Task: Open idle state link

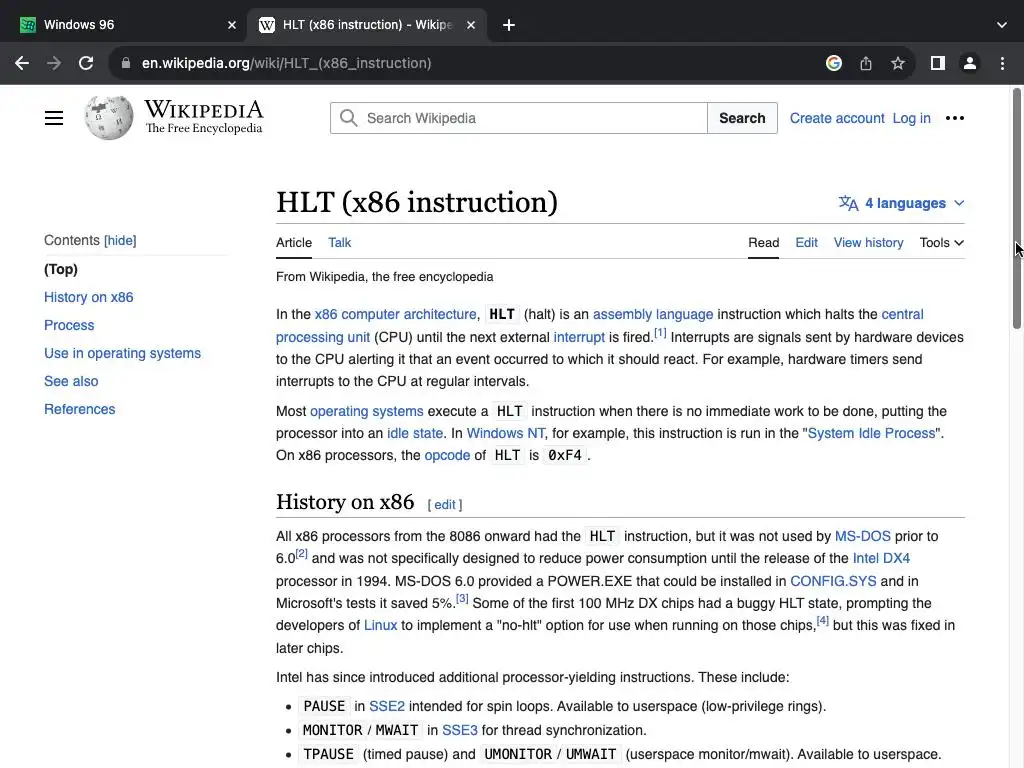Action: pos(415,434)
